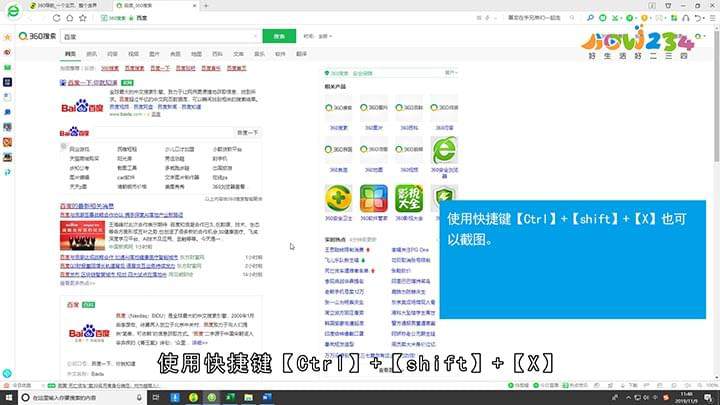Select the 网页 search tab
Screen dimensions: 720x405
pyautogui.click(x=70, y=54)
